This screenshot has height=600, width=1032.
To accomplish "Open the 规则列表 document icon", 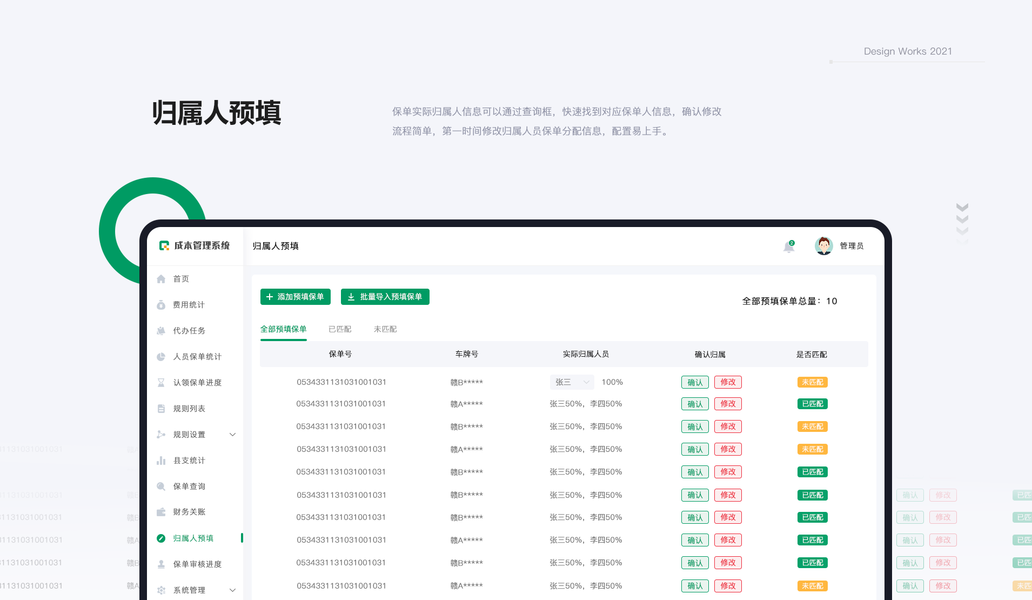I will click(161, 409).
